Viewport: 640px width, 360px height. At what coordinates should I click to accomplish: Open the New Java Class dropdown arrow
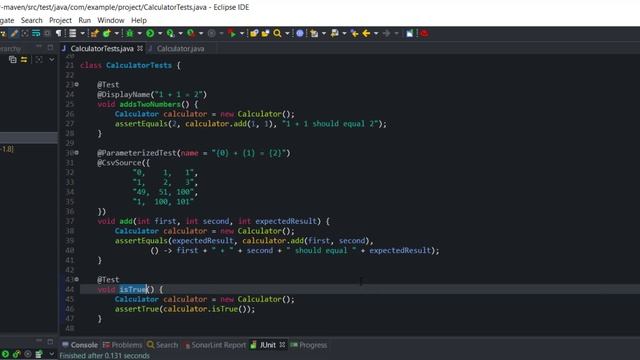pyautogui.click(x=117, y=33)
